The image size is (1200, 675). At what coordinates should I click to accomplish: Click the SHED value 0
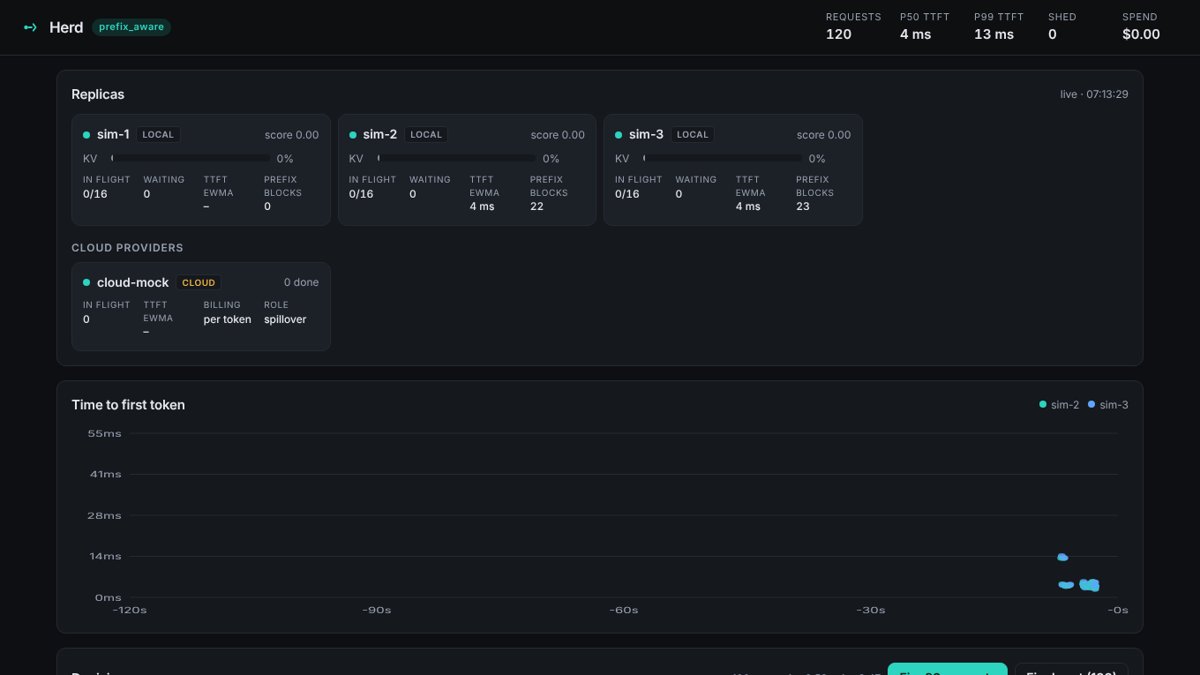pyautogui.click(x=1052, y=34)
